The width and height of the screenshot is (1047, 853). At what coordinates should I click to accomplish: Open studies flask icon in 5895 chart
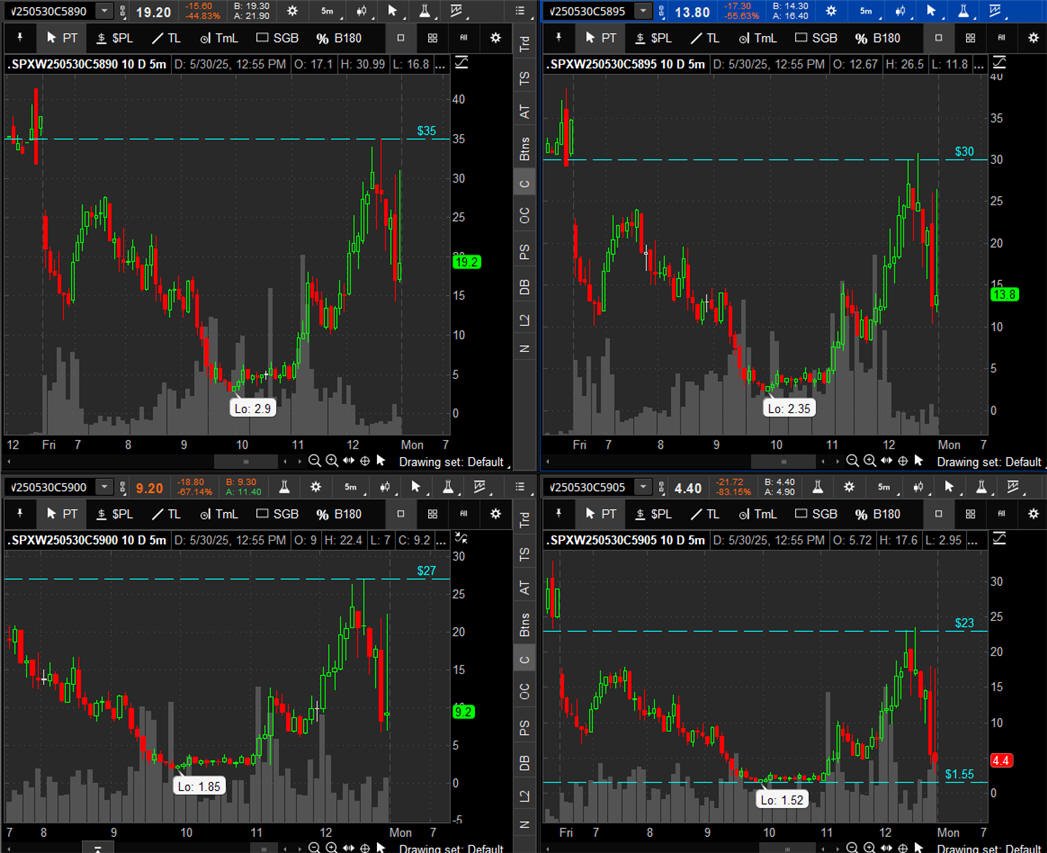(963, 11)
